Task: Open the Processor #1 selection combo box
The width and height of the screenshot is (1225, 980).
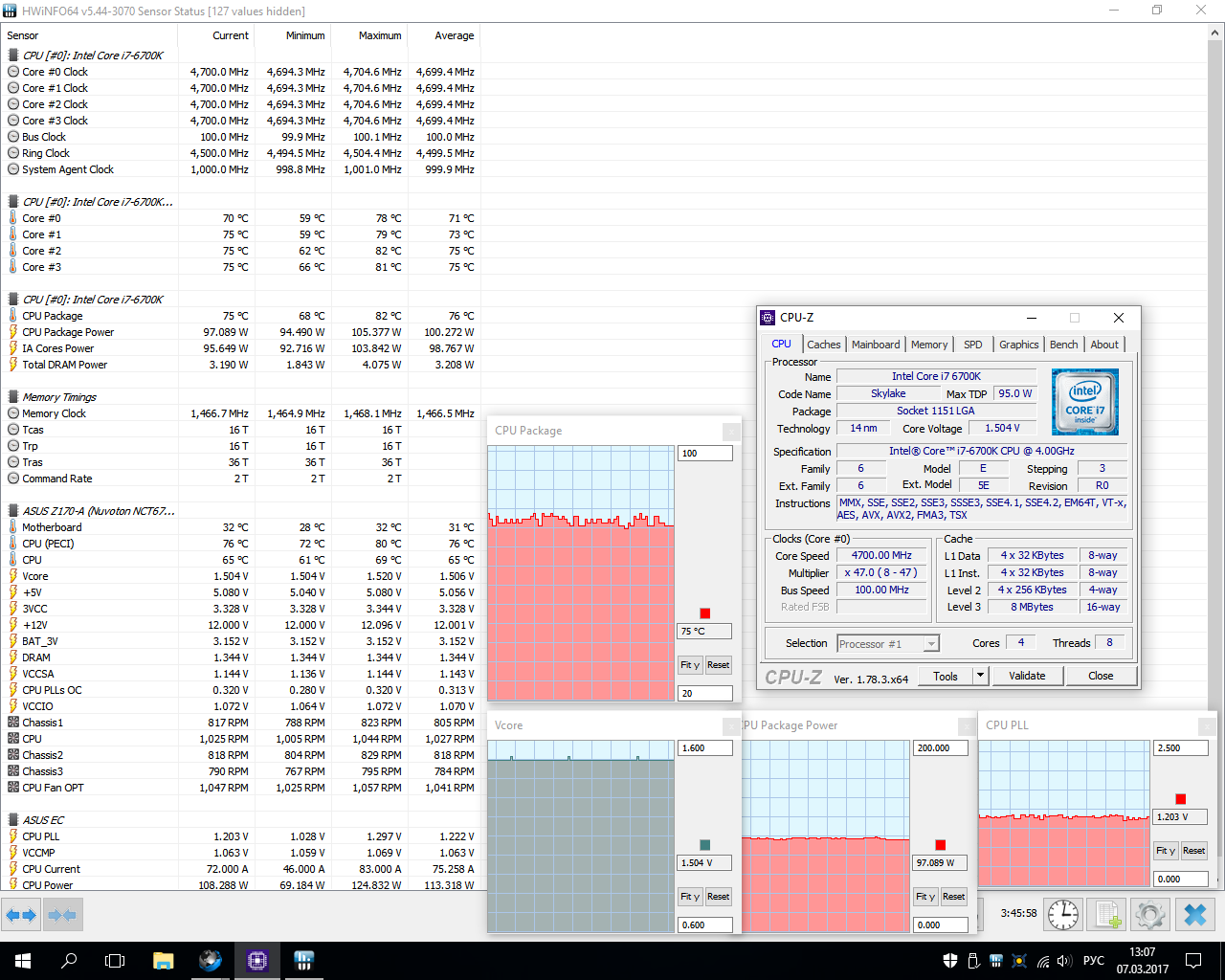Action: point(888,644)
